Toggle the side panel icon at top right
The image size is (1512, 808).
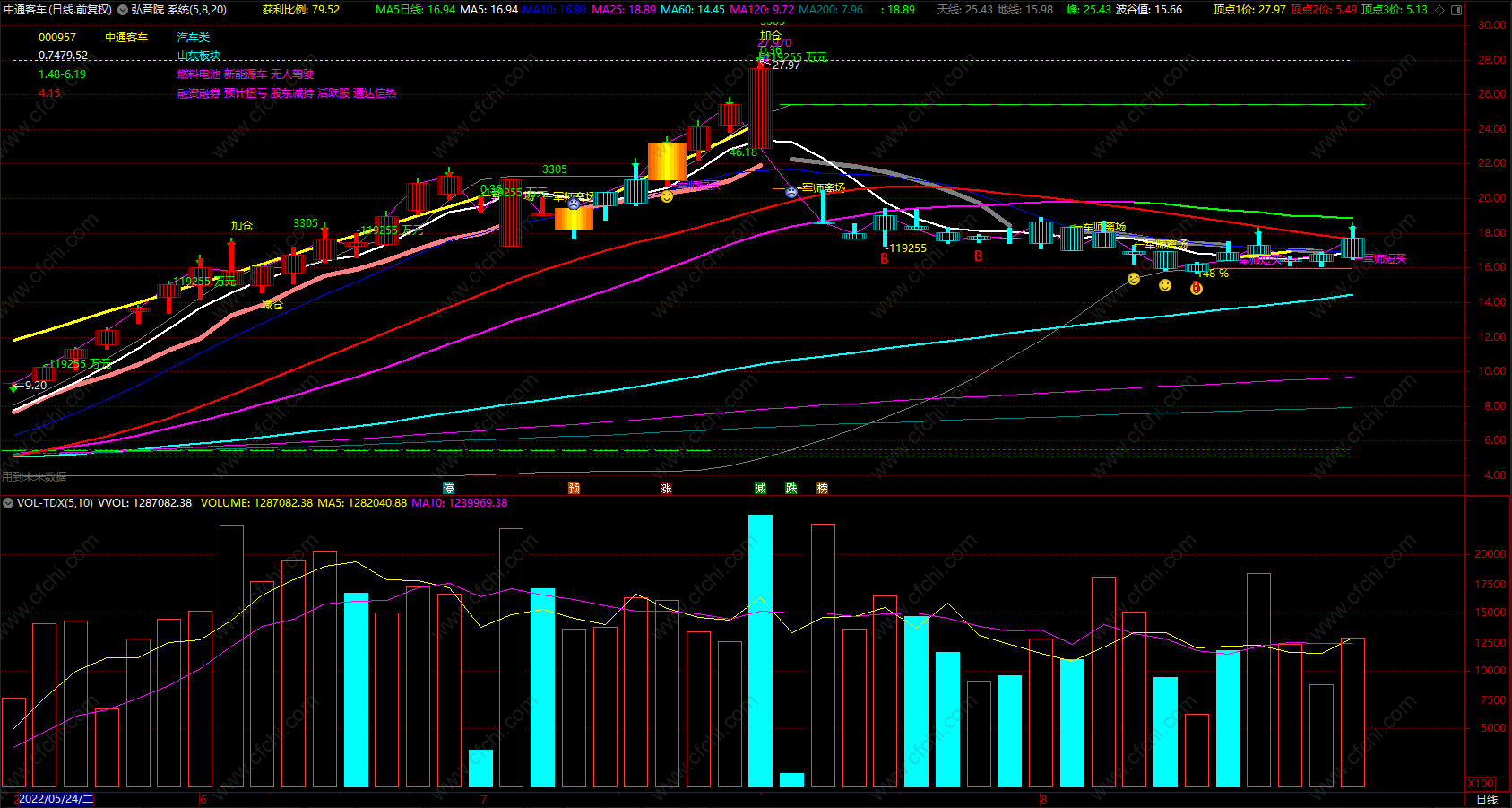[x=1456, y=10]
